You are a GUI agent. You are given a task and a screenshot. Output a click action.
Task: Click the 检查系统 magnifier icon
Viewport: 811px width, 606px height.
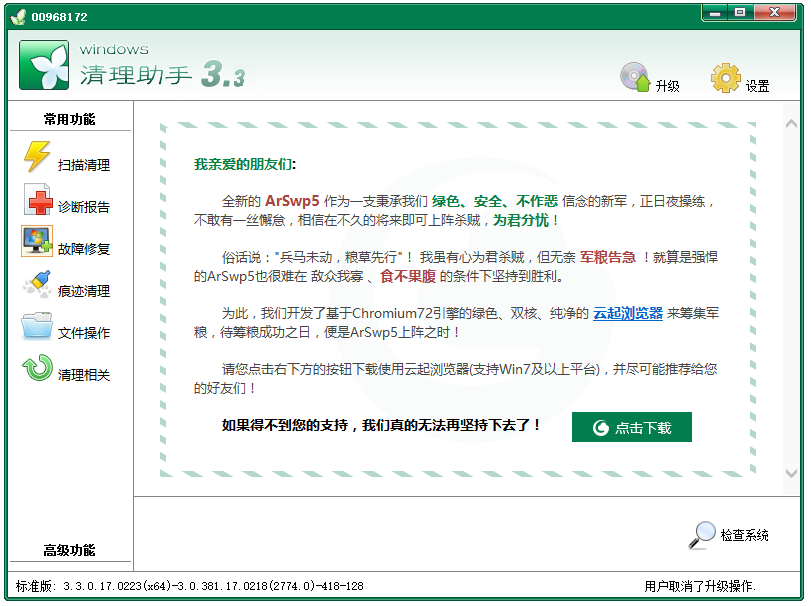pos(702,535)
